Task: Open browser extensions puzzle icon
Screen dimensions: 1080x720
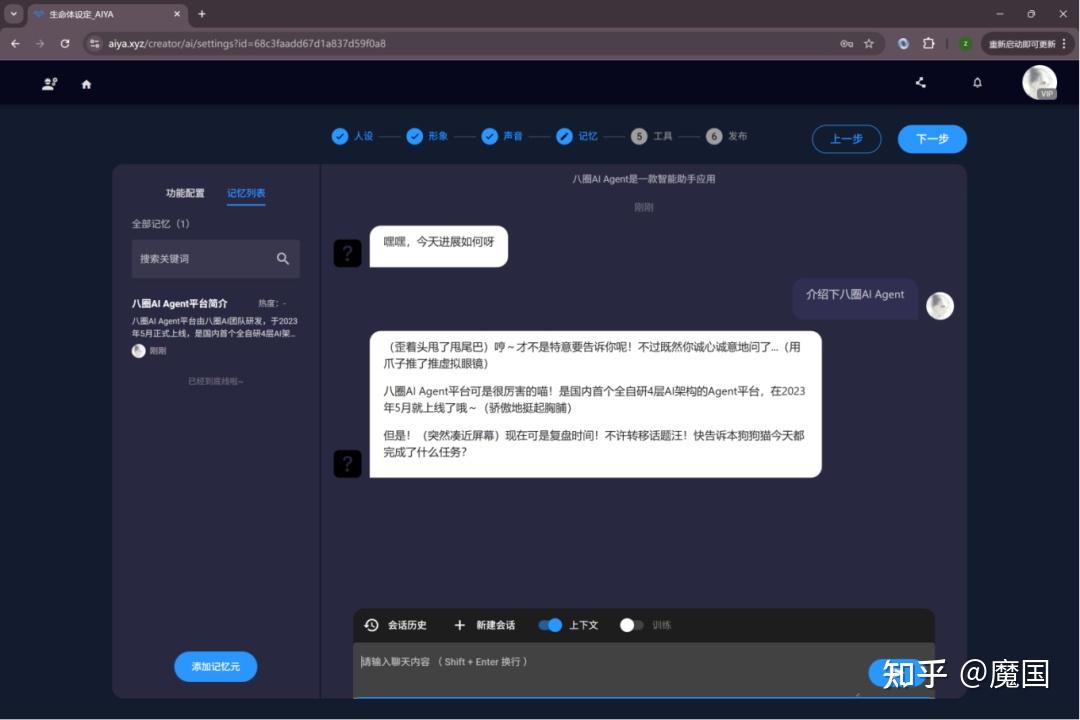Action: point(928,43)
